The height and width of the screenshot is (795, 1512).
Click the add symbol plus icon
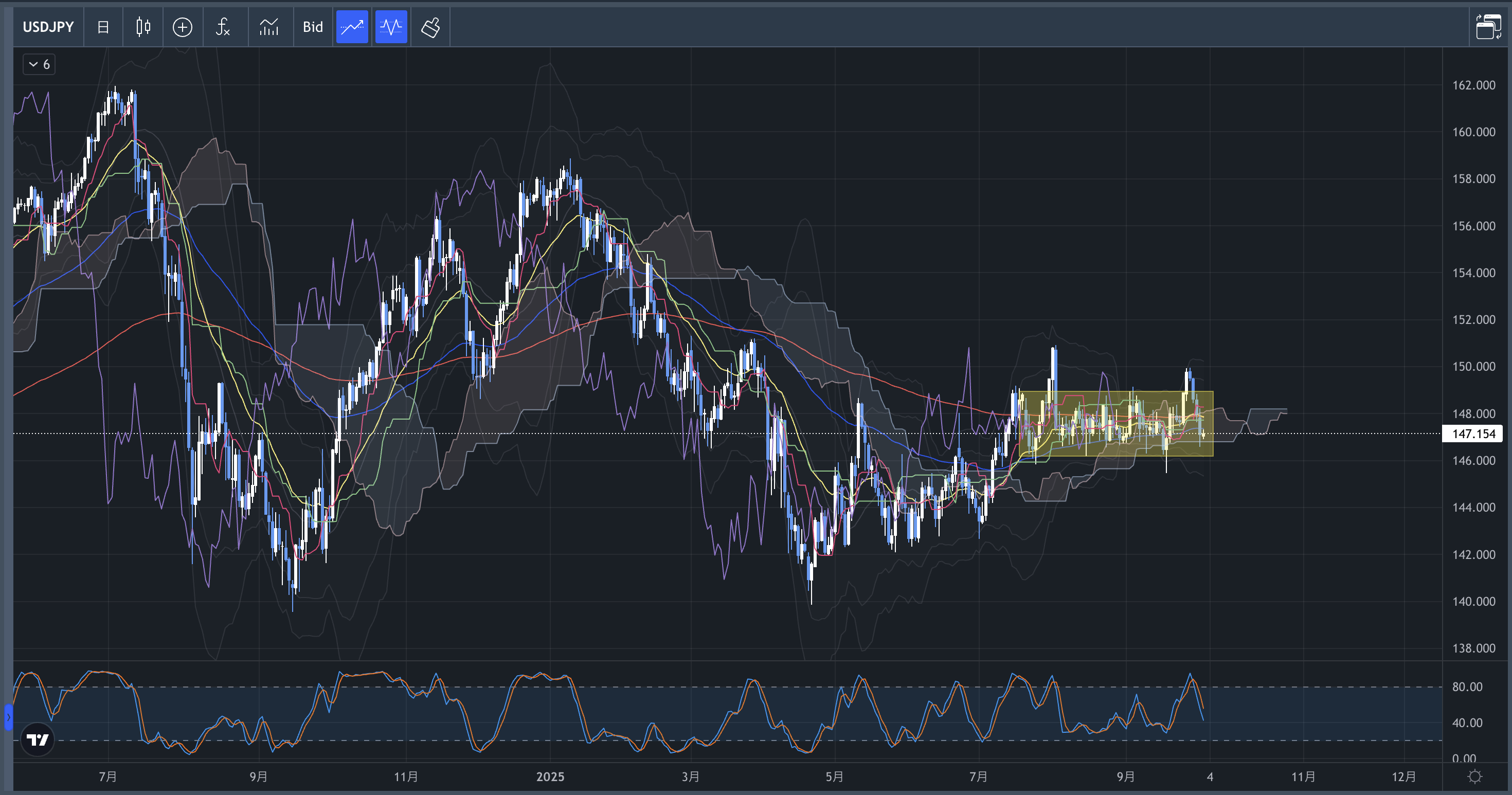[x=183, y=27]
